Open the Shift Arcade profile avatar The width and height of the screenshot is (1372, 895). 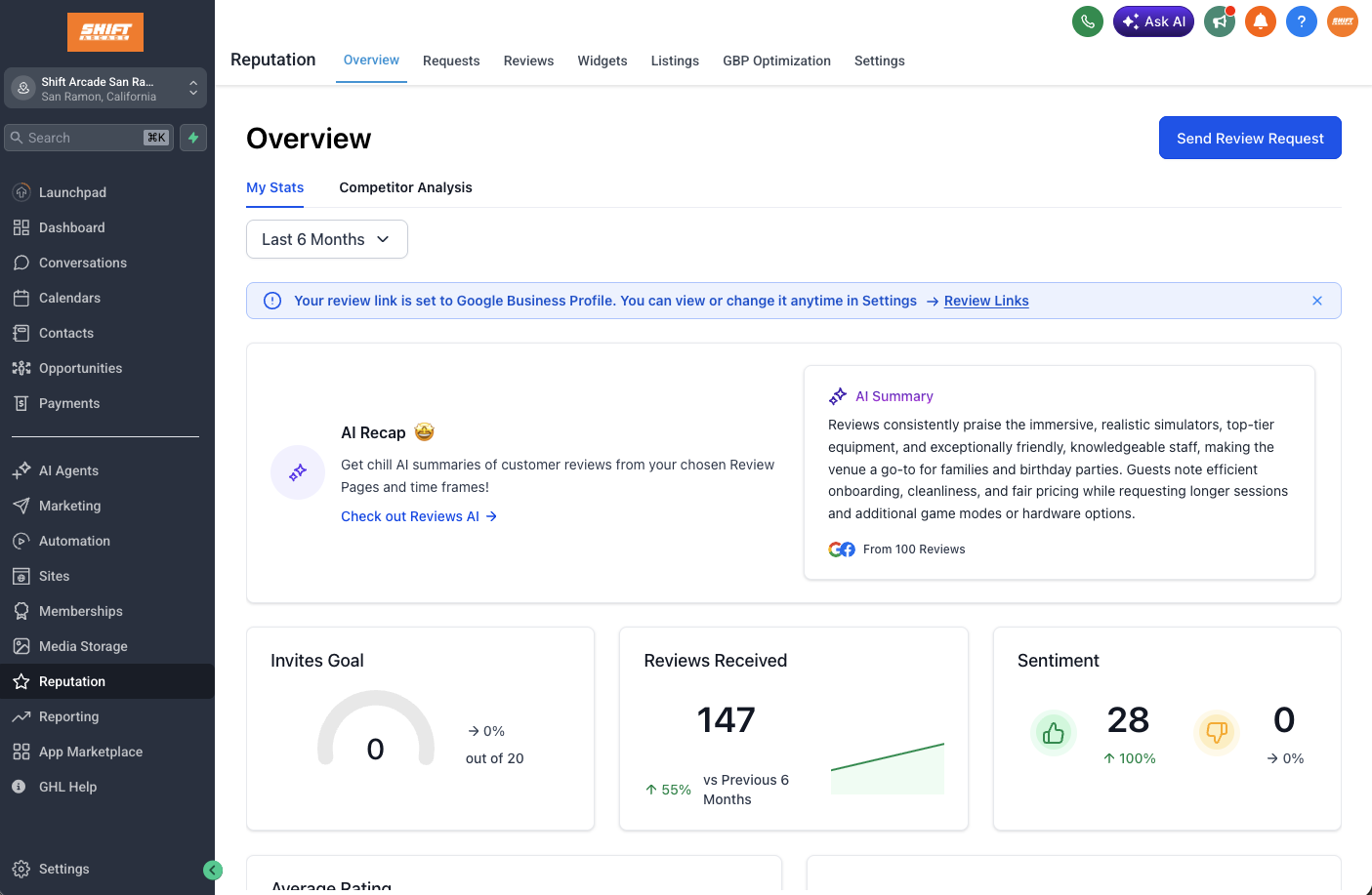click(1343, 21)
